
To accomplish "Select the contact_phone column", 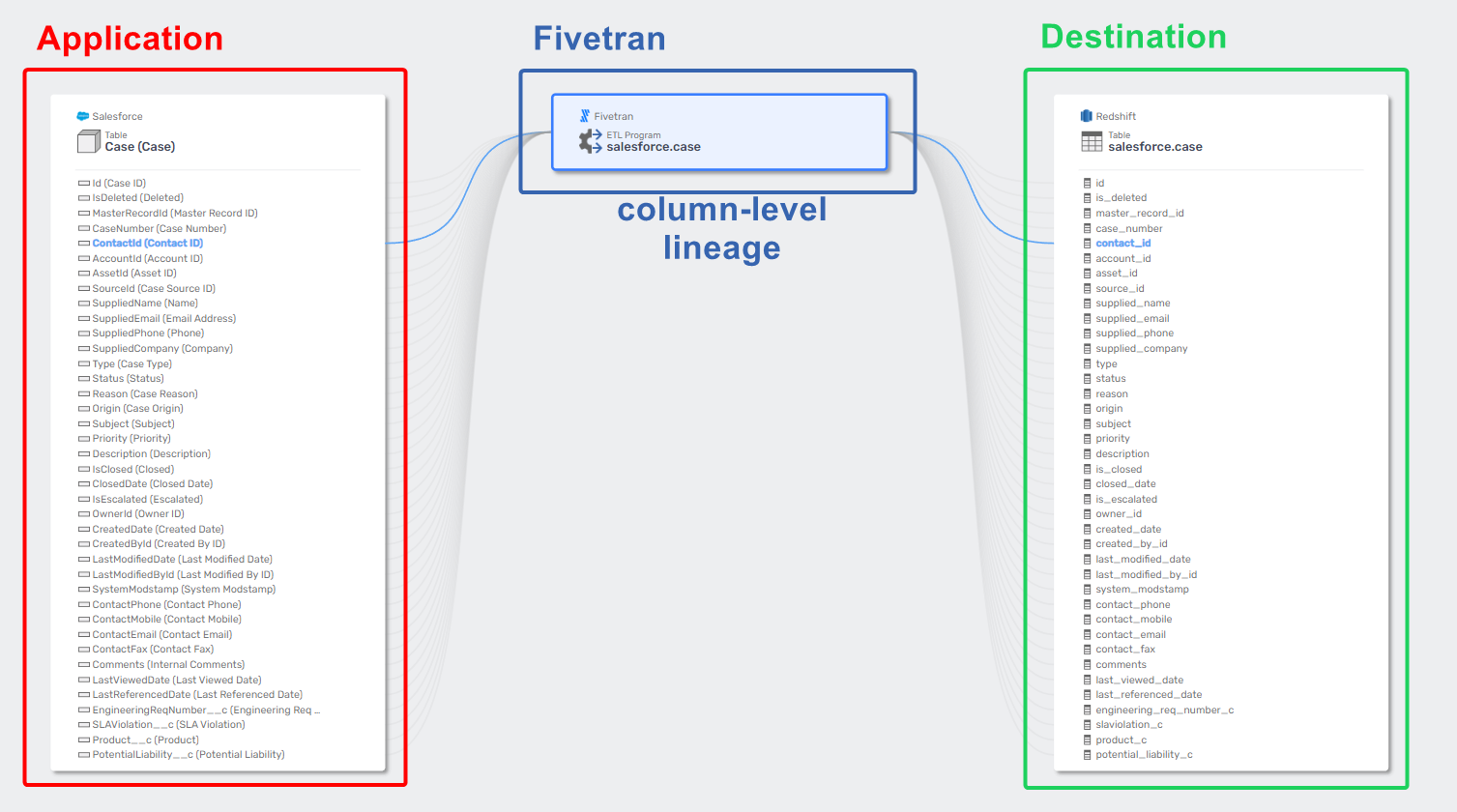I will [1133, 605].
